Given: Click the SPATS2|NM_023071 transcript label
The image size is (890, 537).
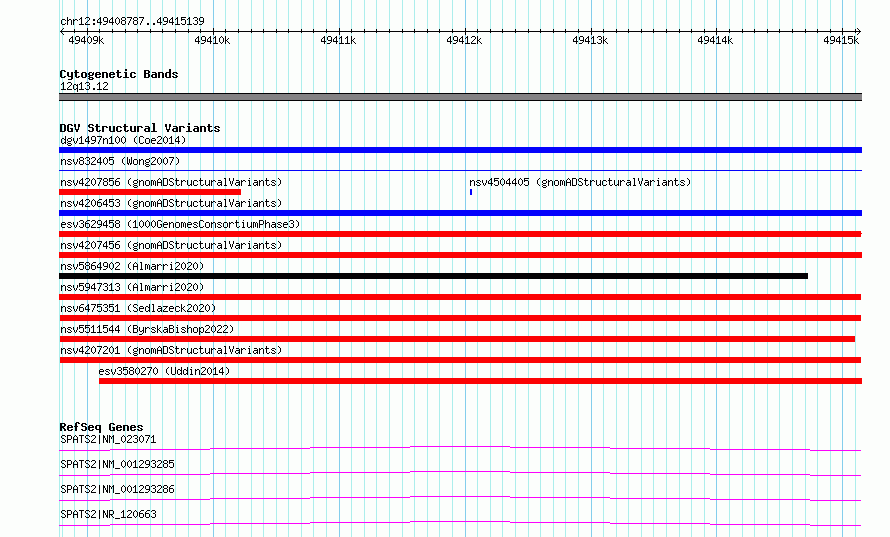Looking at the screenshot, I should (x=108, y=439).
